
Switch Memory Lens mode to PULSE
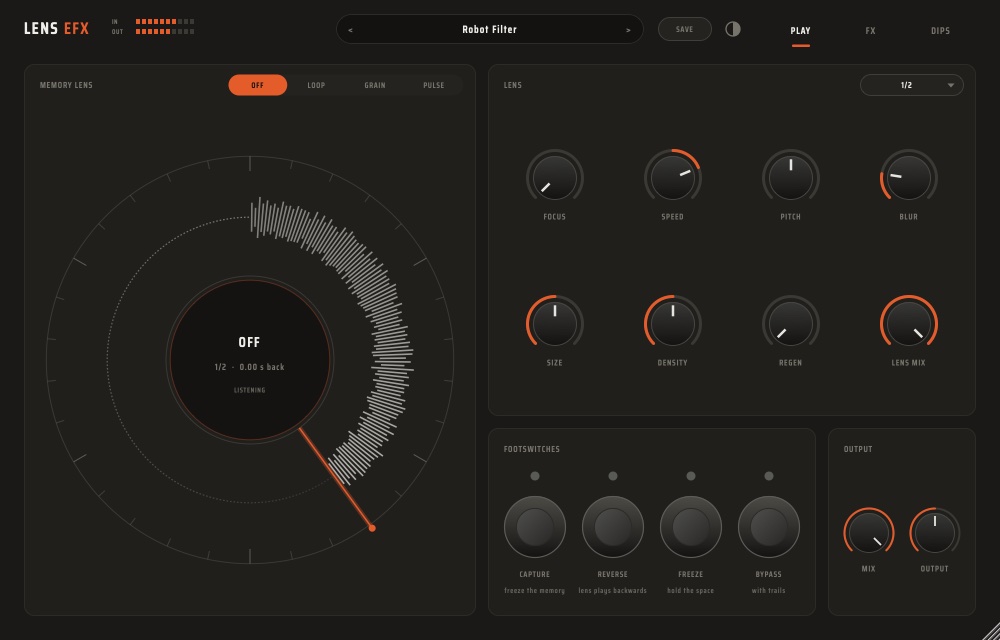pos(434,85)
